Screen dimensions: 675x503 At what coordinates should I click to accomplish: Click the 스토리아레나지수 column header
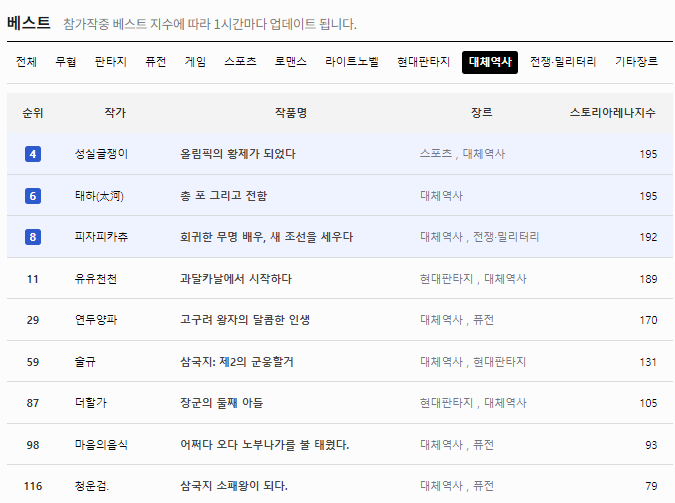click(612, 113)
